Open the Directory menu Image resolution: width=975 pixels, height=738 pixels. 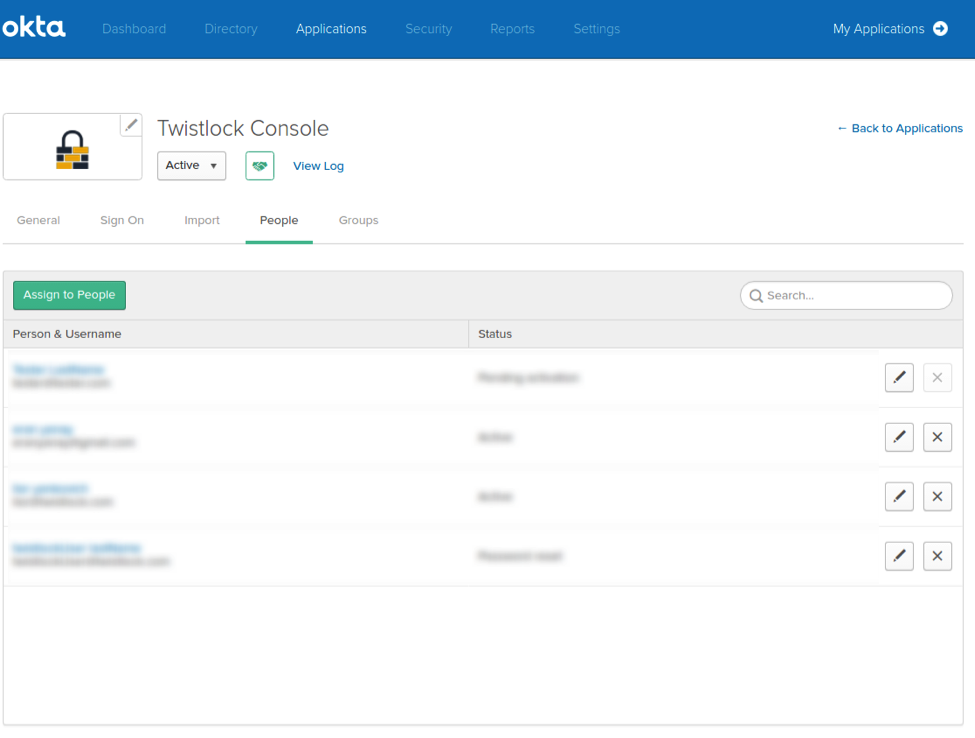(231, 29)
